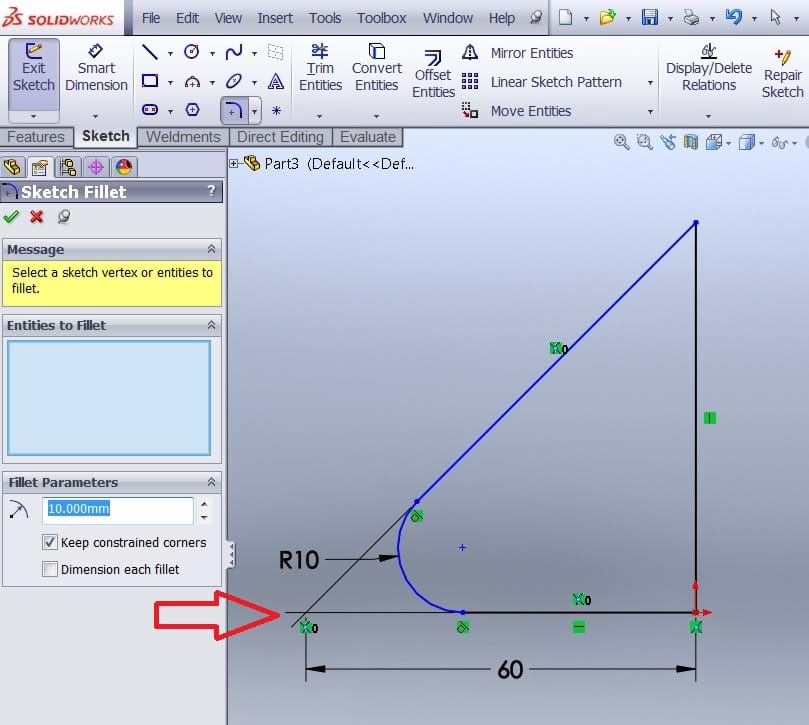Click Linear Sketch Pattern command
The height and width of the screenshot is (725, 809).
(x=555, y=82)
